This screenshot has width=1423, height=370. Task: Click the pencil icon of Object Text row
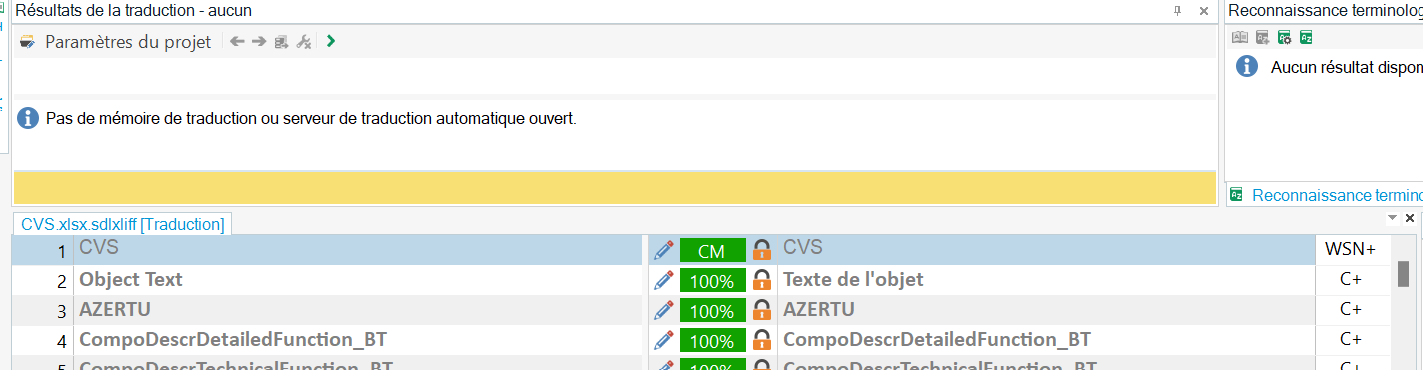pos(662,281)
